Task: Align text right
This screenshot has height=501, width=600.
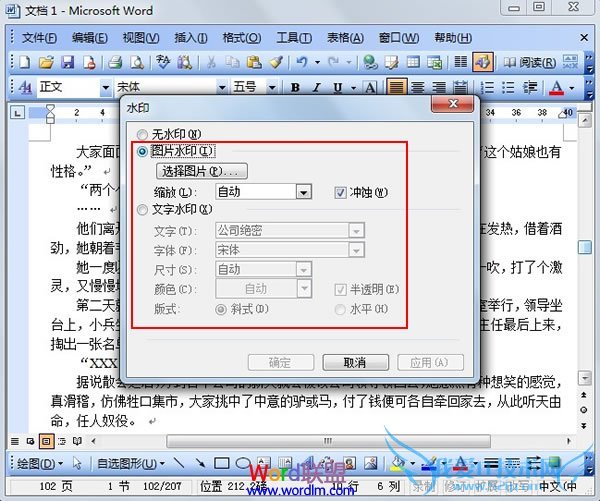Action: point(439,88)
